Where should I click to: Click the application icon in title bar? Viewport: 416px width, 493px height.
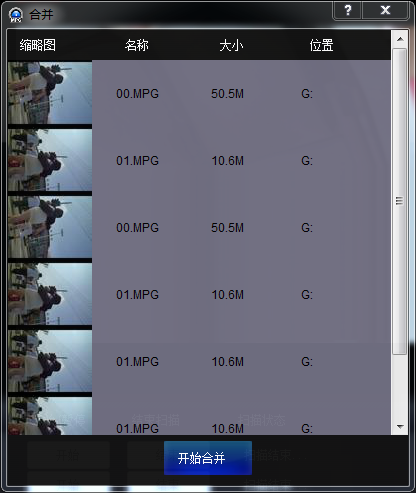tap(15, 14)
